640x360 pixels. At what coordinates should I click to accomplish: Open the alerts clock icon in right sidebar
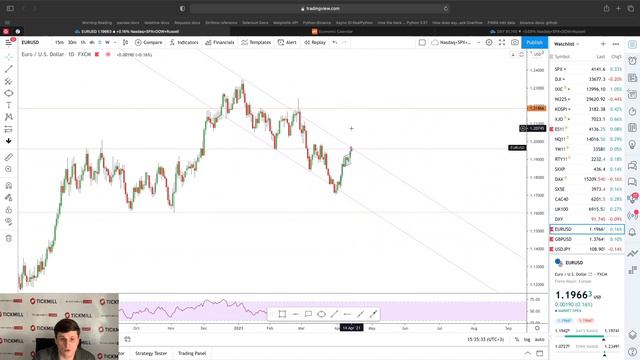[632, 61]
